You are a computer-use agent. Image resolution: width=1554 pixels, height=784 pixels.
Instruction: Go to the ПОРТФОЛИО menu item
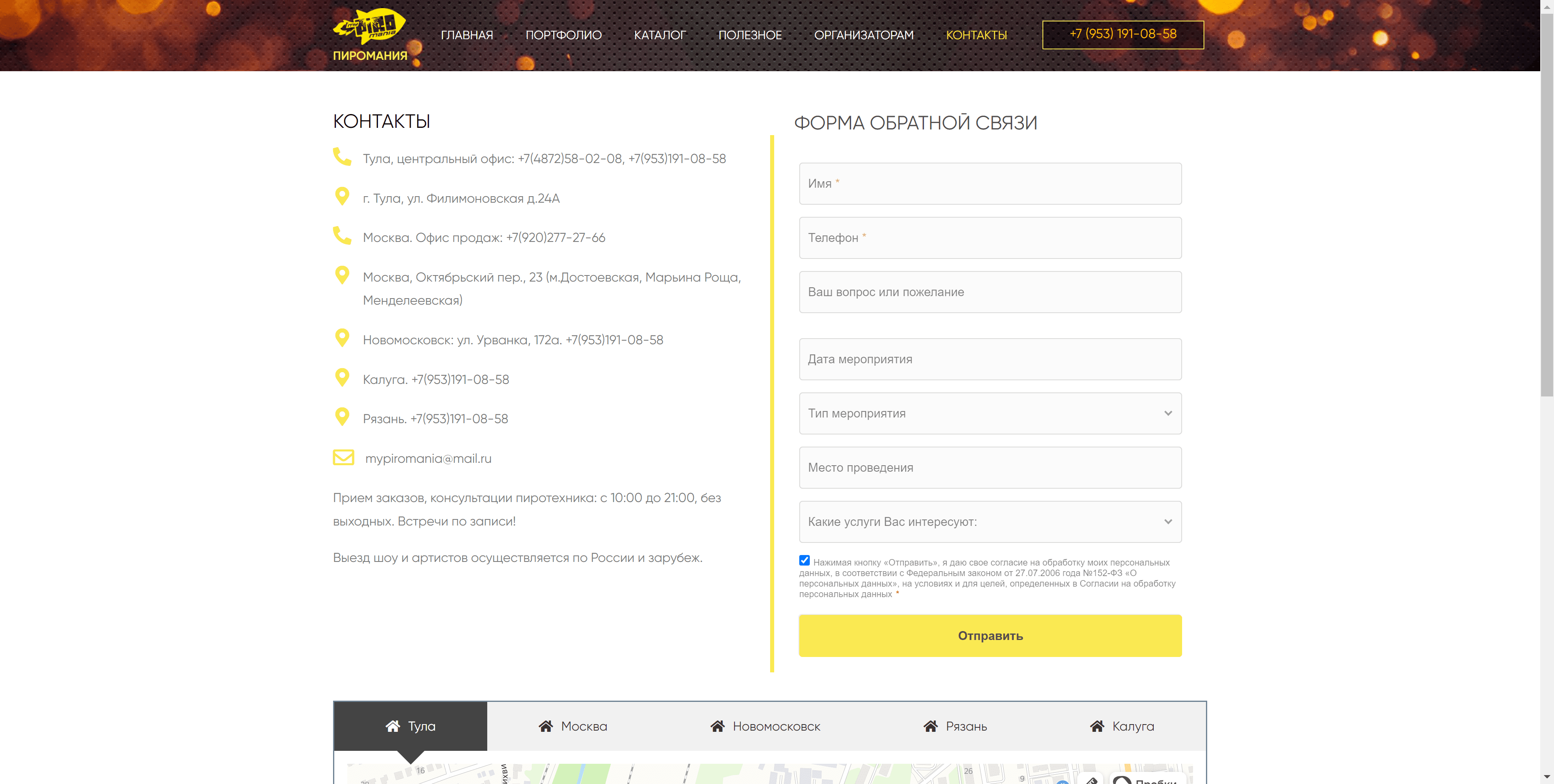563,35
